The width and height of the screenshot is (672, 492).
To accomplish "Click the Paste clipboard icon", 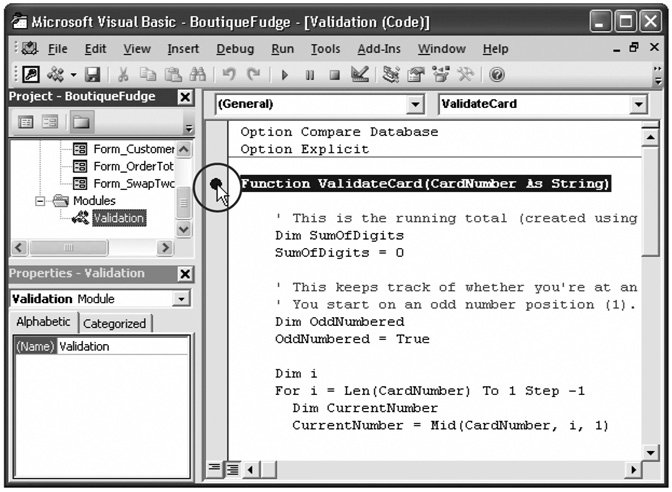I will [173, 75].
